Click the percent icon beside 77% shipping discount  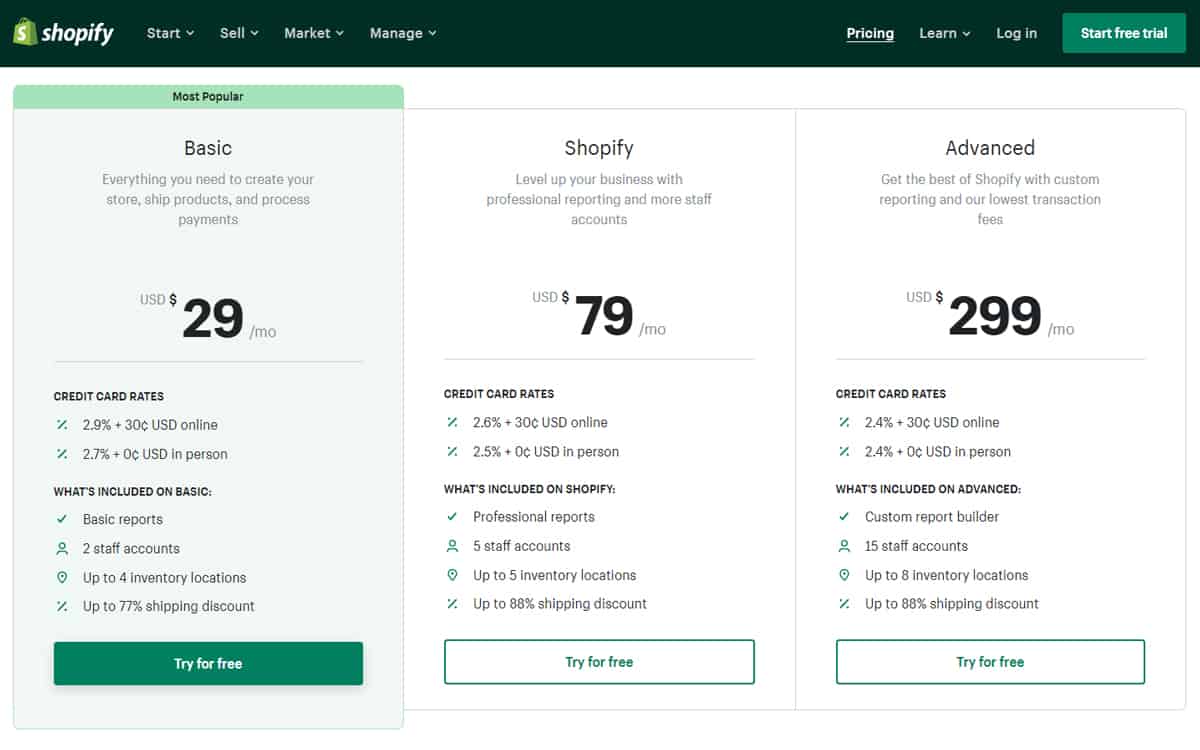click(x=62, y=606)
